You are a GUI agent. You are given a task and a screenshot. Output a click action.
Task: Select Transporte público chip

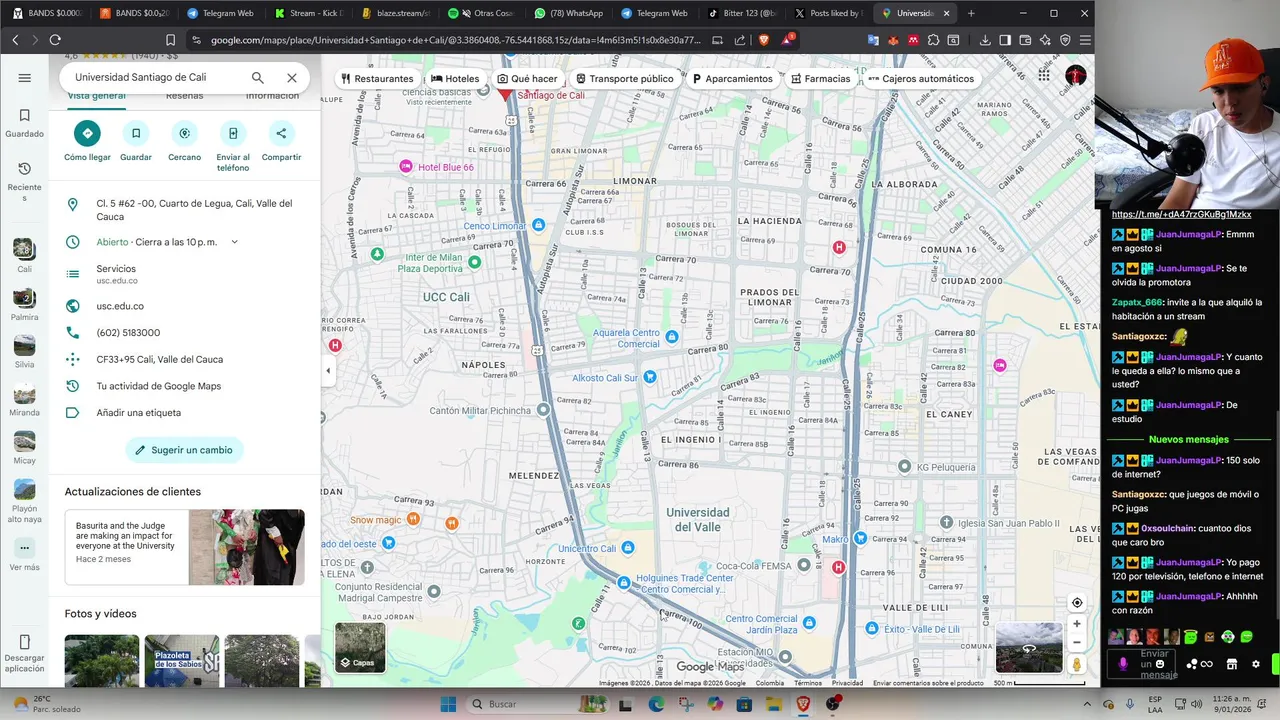(x=625, y=79)
